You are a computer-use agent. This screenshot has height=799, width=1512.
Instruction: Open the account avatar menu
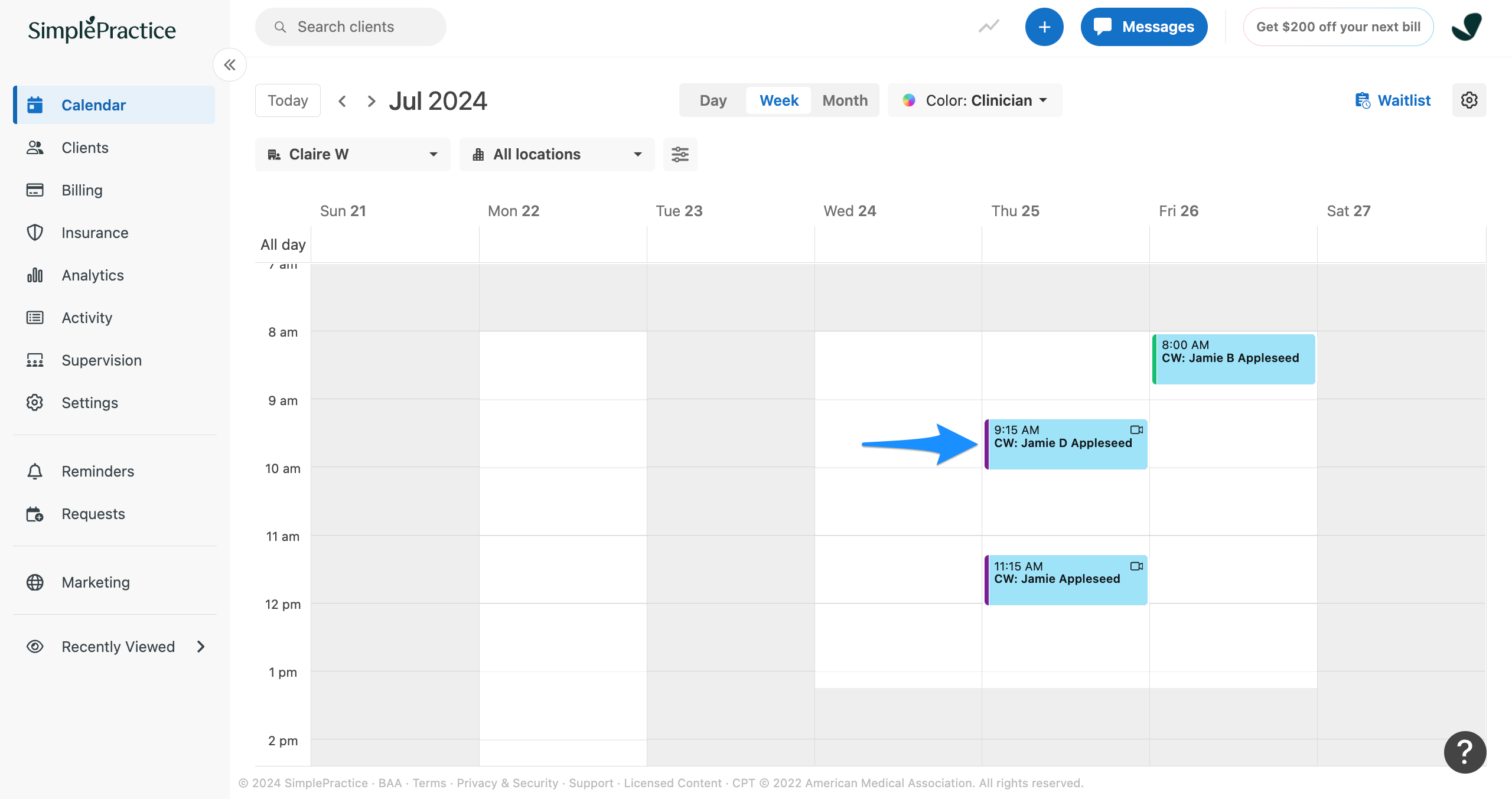click(x=1467, y=27)
